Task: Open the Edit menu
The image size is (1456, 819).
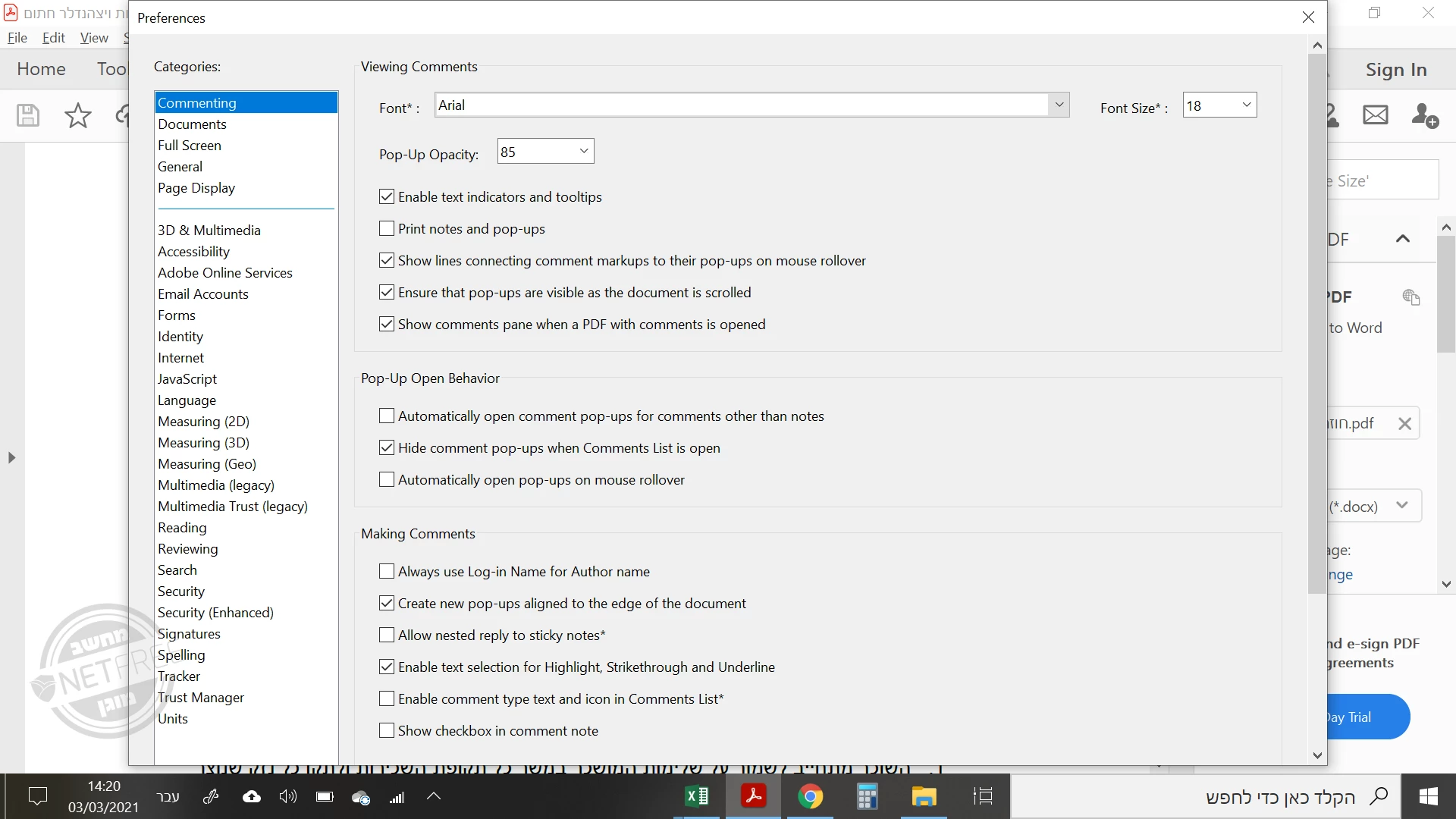Action: 53,37
